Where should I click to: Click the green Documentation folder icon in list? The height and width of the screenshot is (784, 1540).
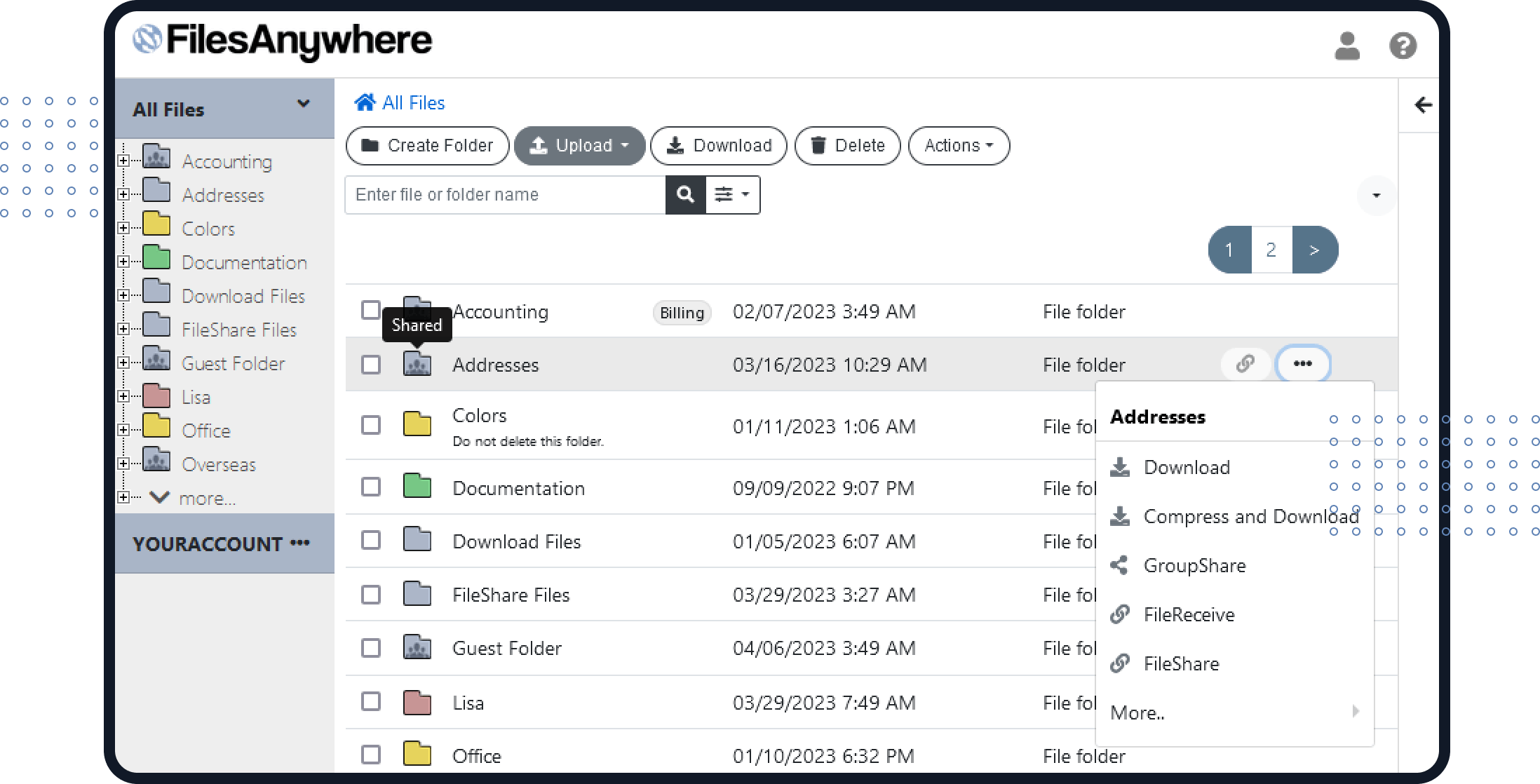coord(417,487)
